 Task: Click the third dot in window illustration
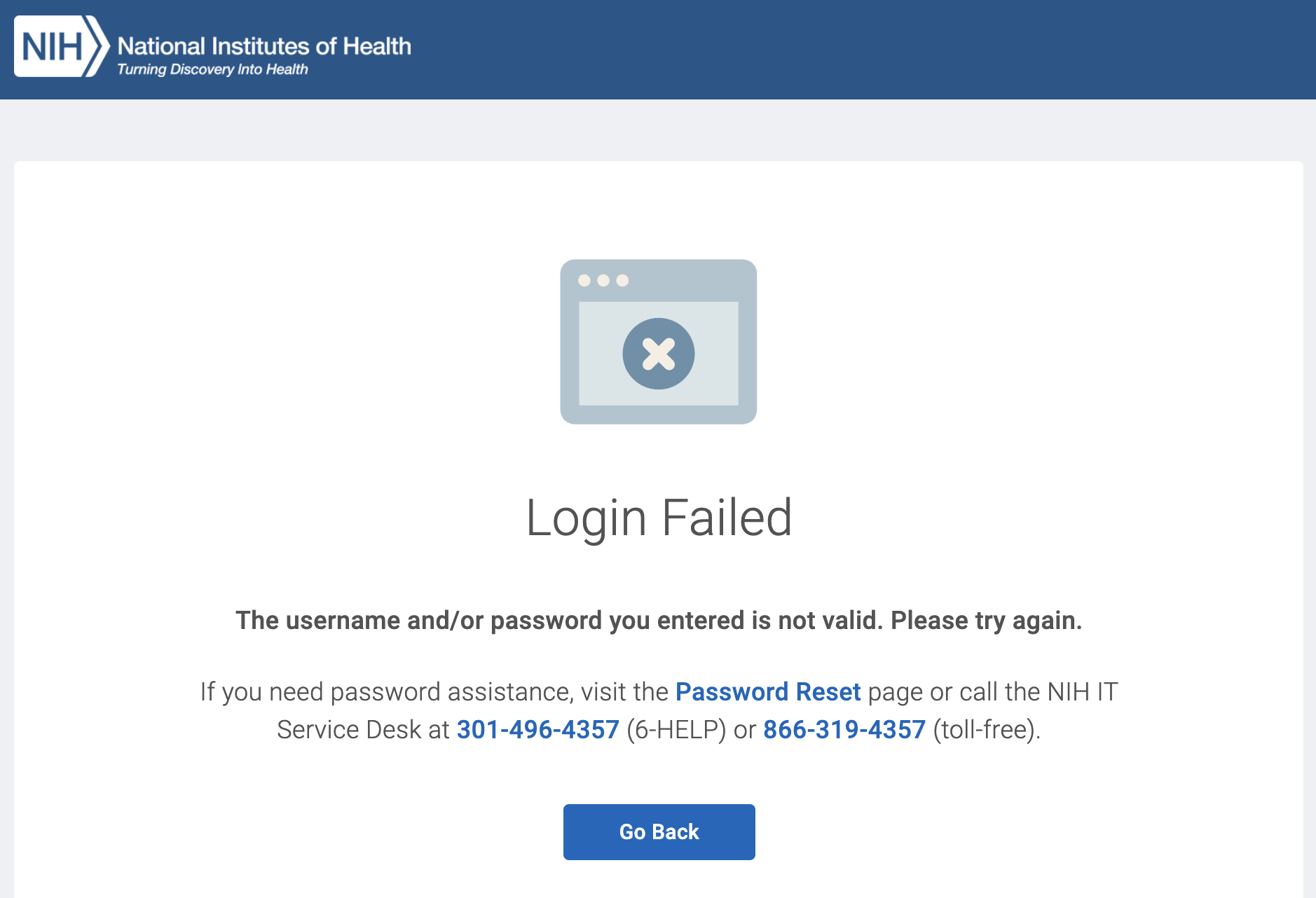(622, 281)
